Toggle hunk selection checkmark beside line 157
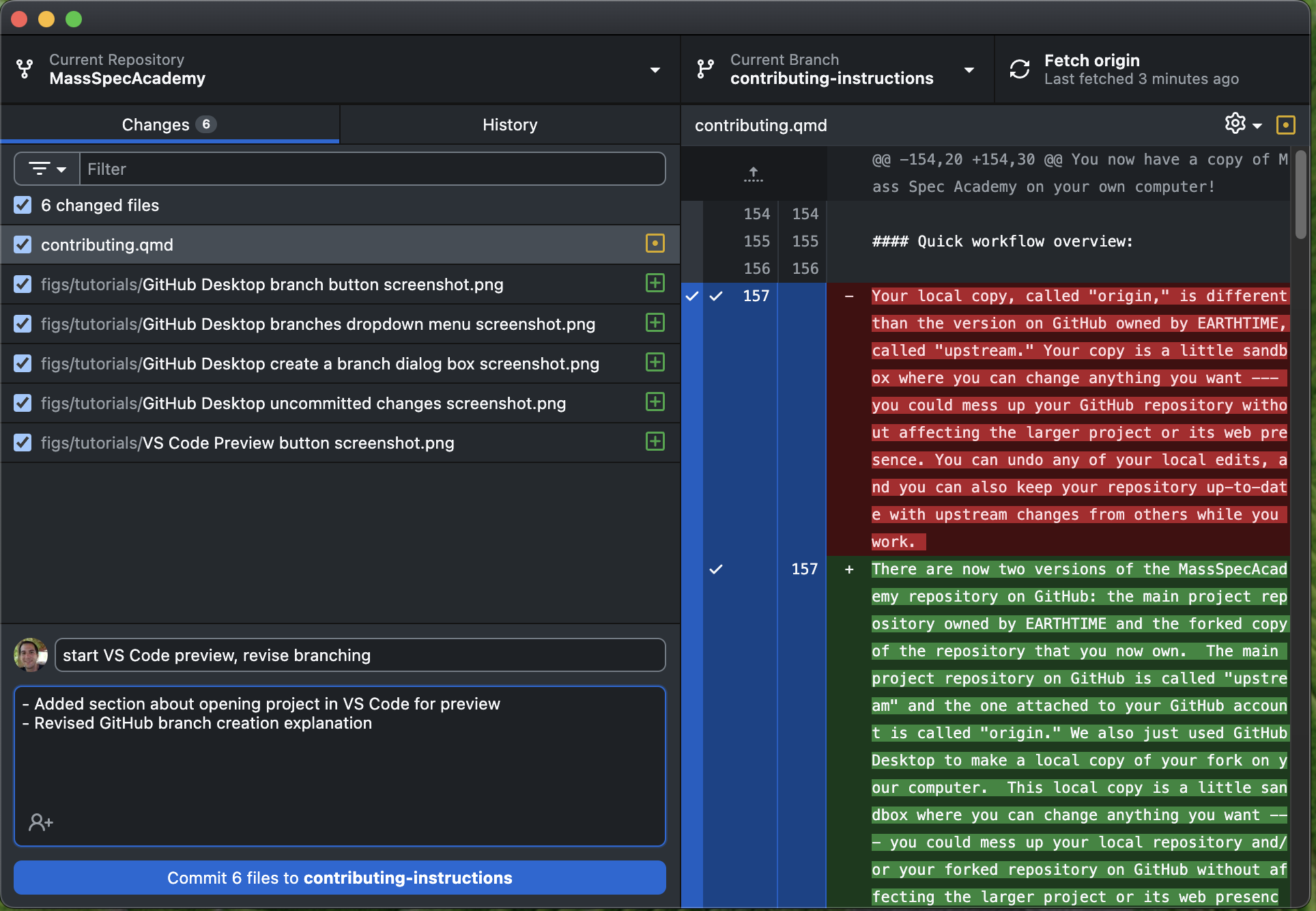The width and height of the screenshot is (1316, 911). pos(692,296)
